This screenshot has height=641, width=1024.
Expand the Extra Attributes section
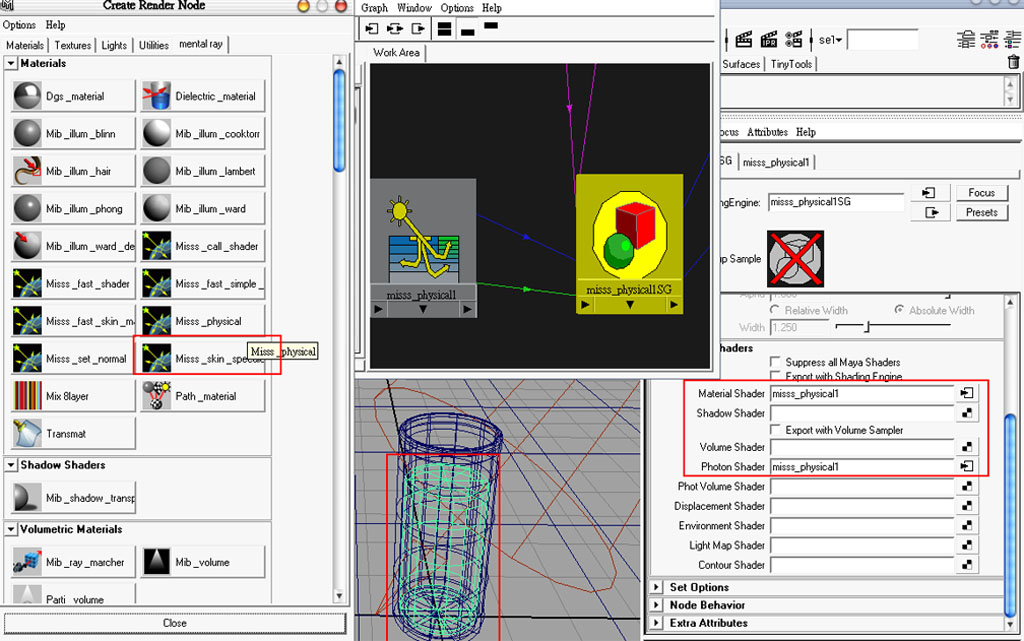[x=657, y=623]
